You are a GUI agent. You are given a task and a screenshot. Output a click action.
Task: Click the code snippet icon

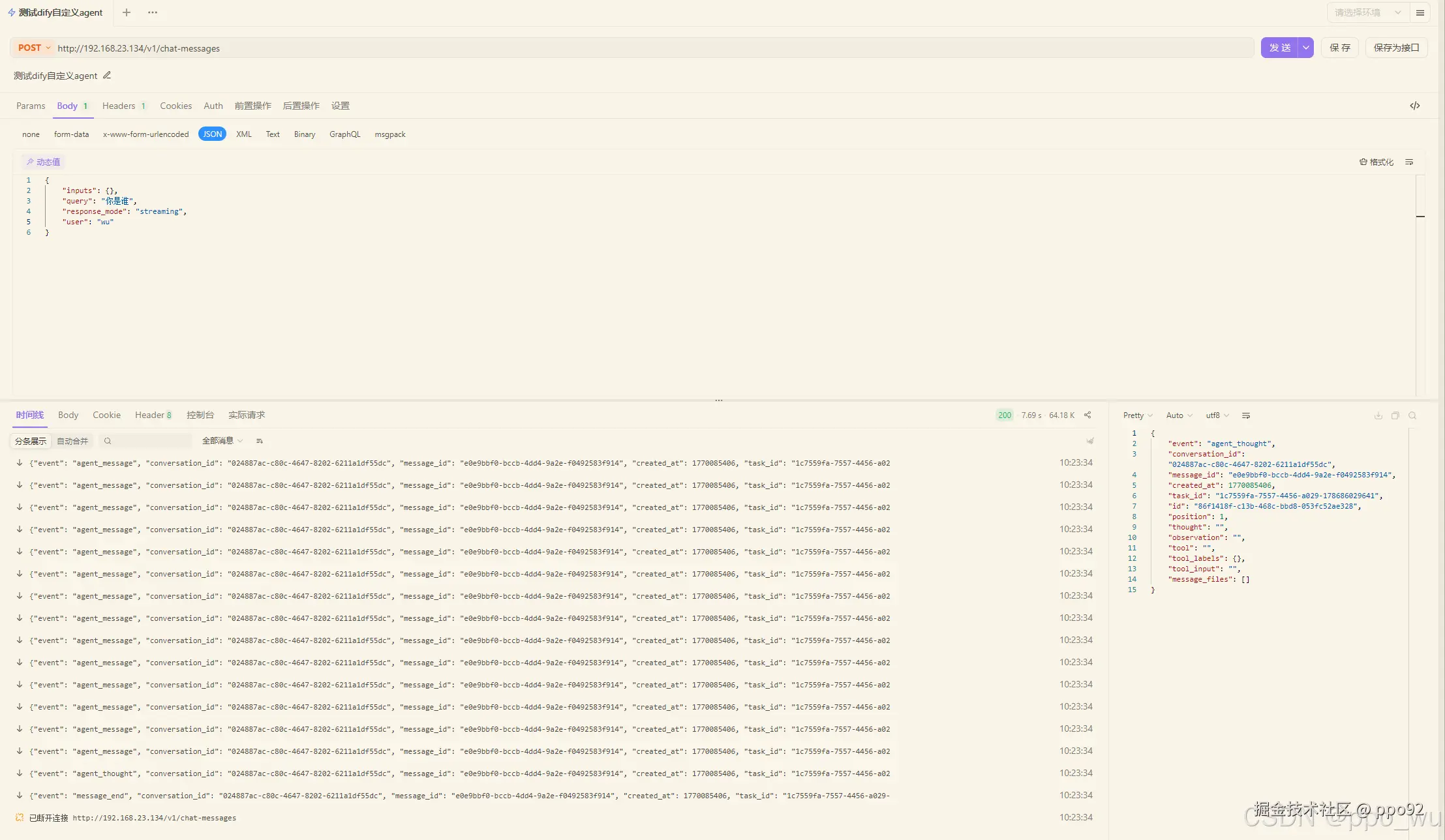tap(1414, 106)
